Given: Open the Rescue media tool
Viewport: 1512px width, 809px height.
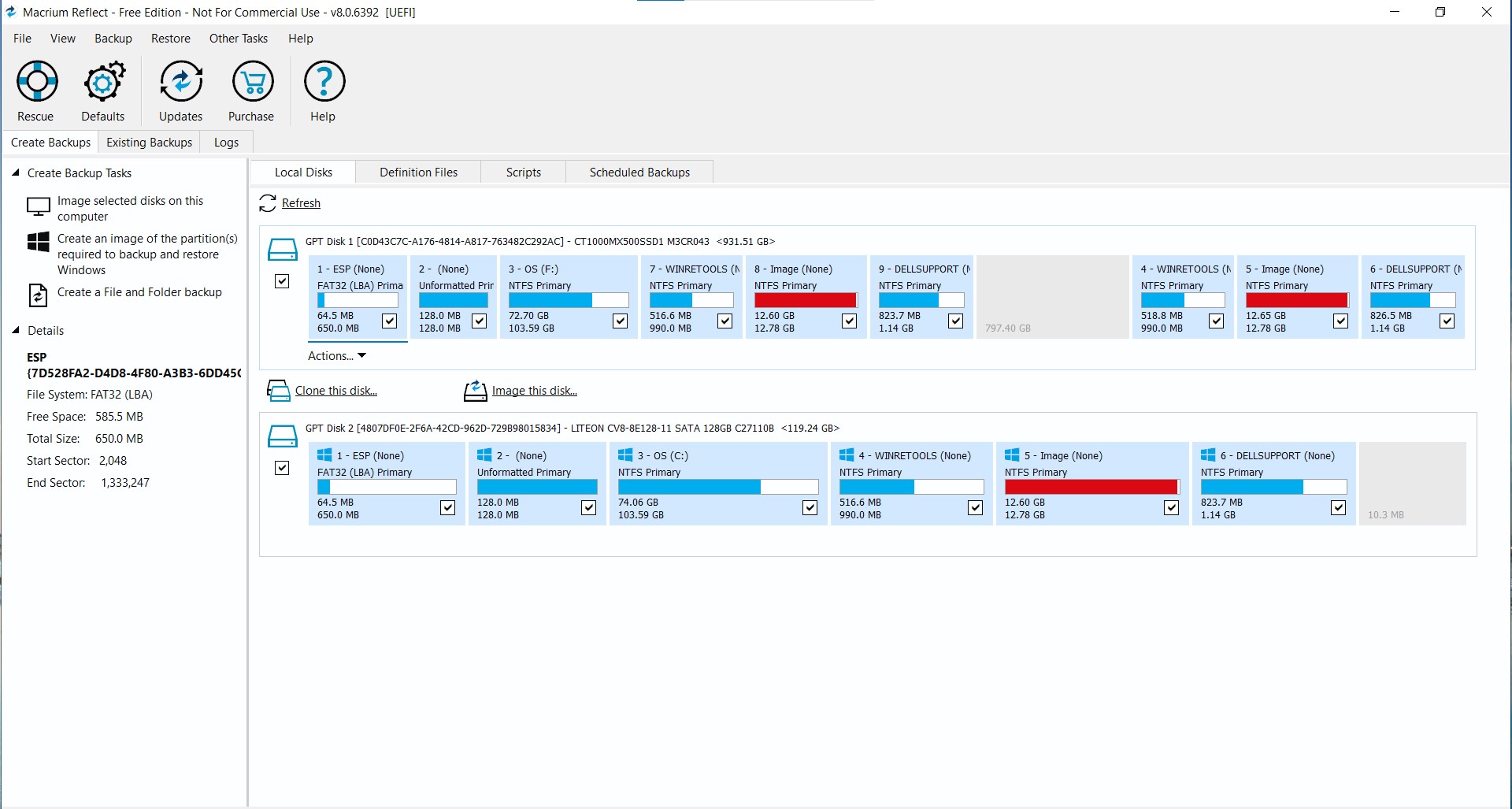Looking at the screenshot, I should click(x=36, y=82).
